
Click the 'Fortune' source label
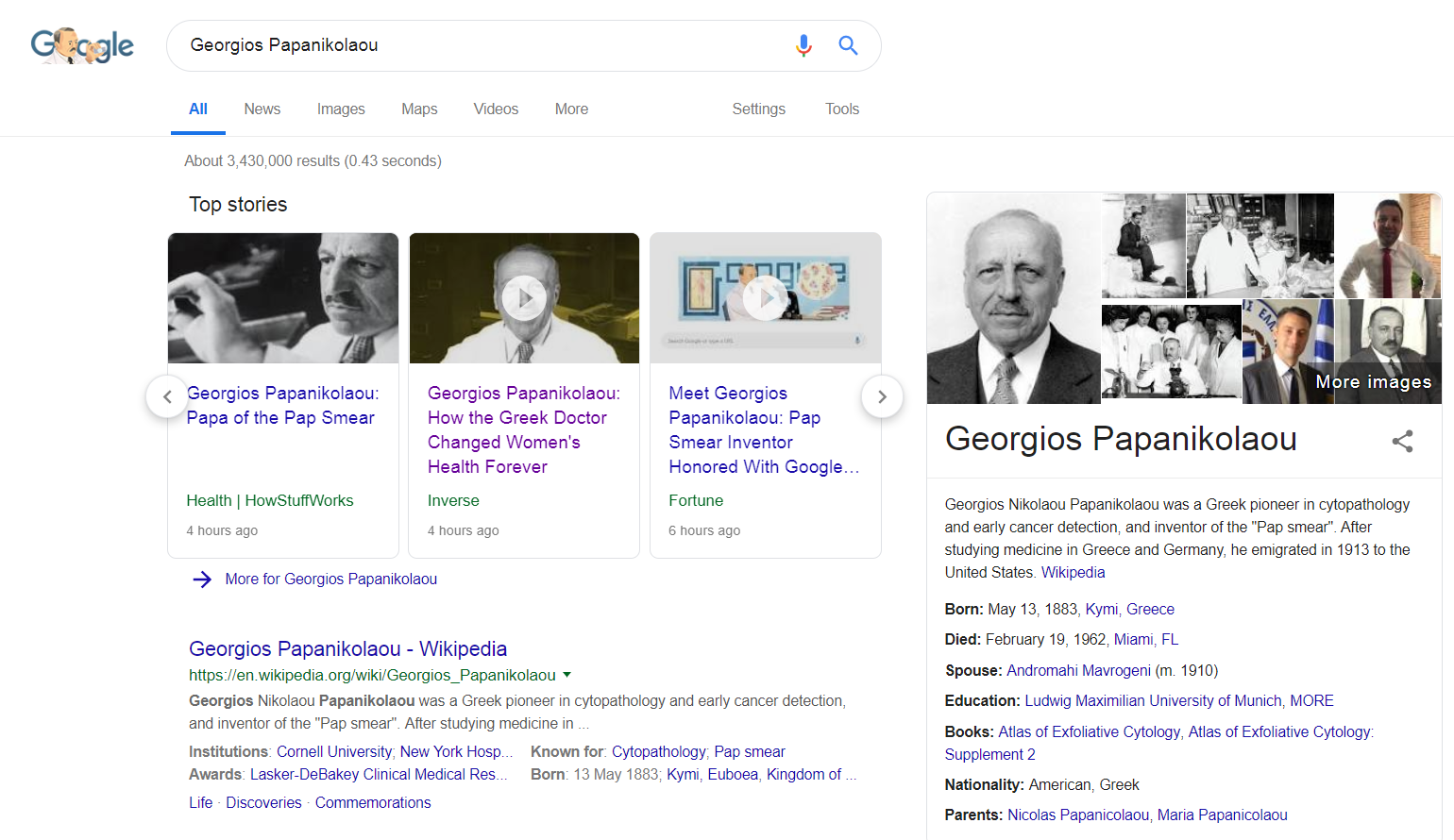coord(696,500)
